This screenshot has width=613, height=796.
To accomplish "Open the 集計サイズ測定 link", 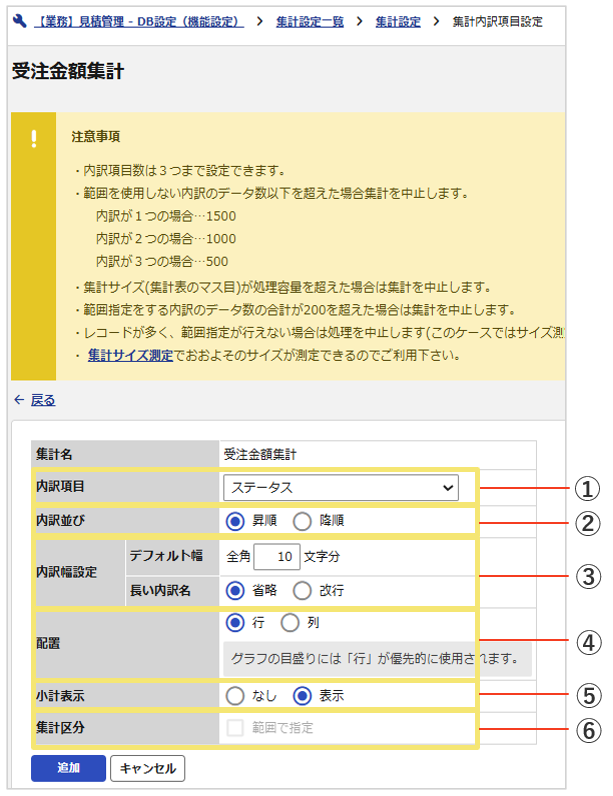I will pyautogui.click(x=130, y=355).
